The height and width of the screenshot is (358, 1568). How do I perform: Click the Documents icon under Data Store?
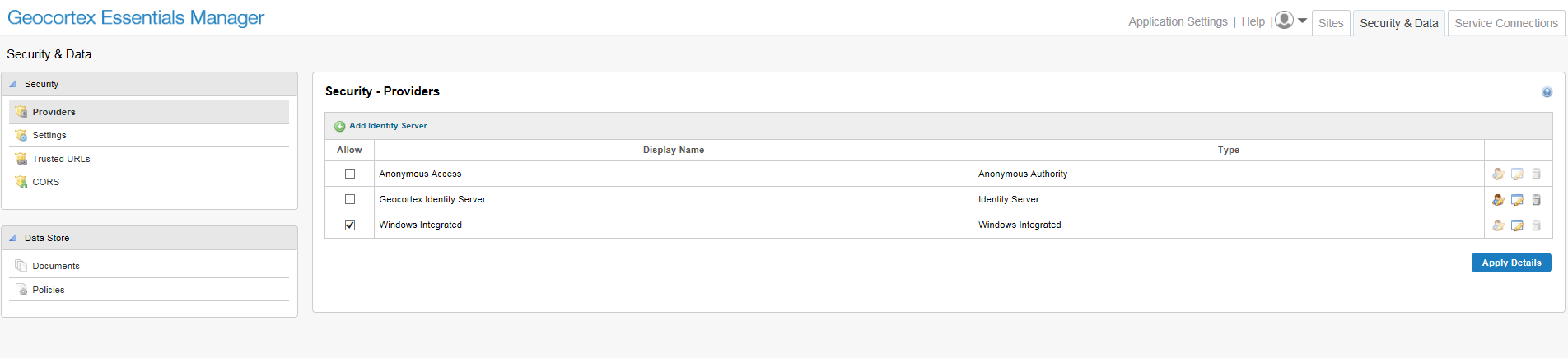pyautogui.click(x=21, y=266)
